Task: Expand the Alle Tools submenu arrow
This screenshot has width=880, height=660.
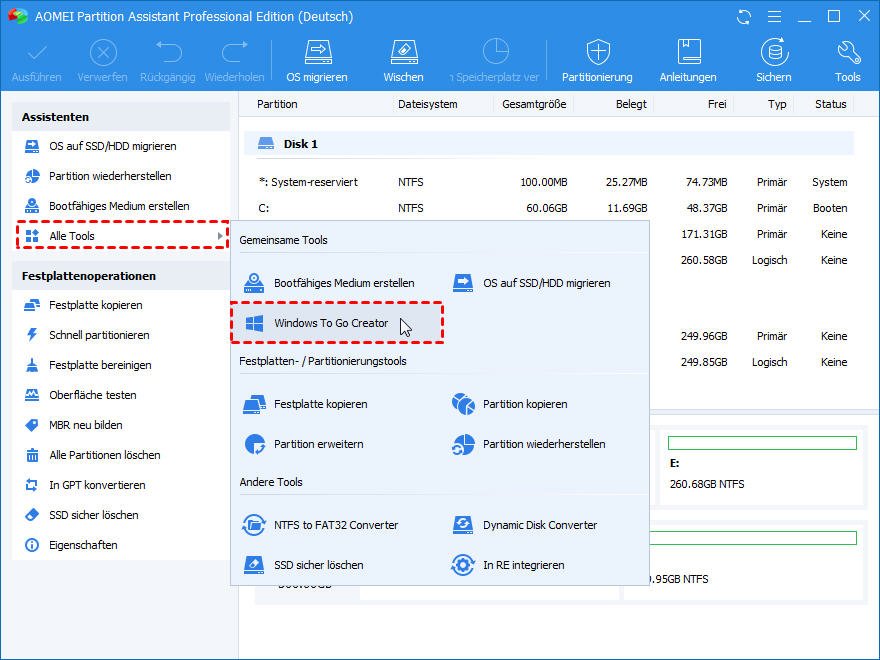Action: pyautogui.click(x=220, y=236)
